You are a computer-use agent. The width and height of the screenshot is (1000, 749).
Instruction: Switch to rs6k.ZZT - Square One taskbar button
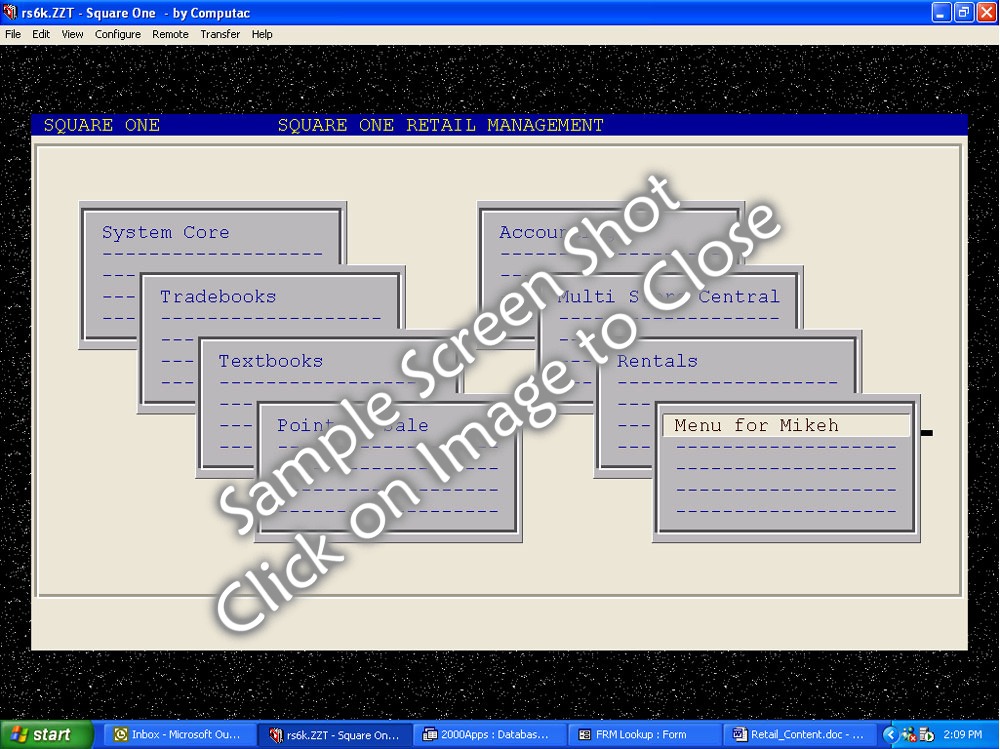(x=335, y=735)
